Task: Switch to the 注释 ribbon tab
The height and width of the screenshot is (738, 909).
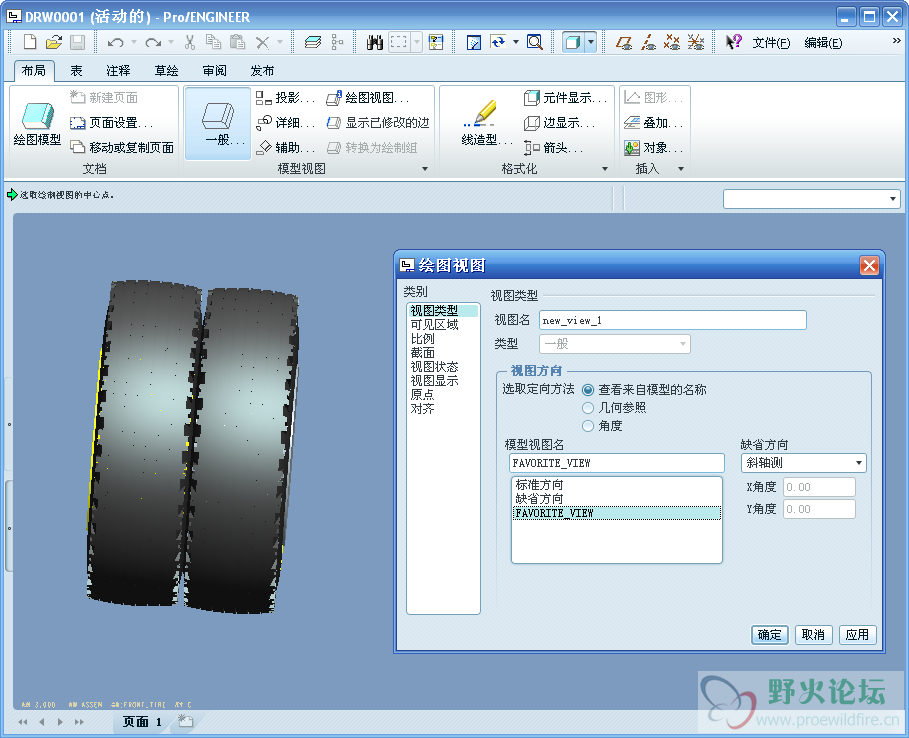Action: click(118, 71)
